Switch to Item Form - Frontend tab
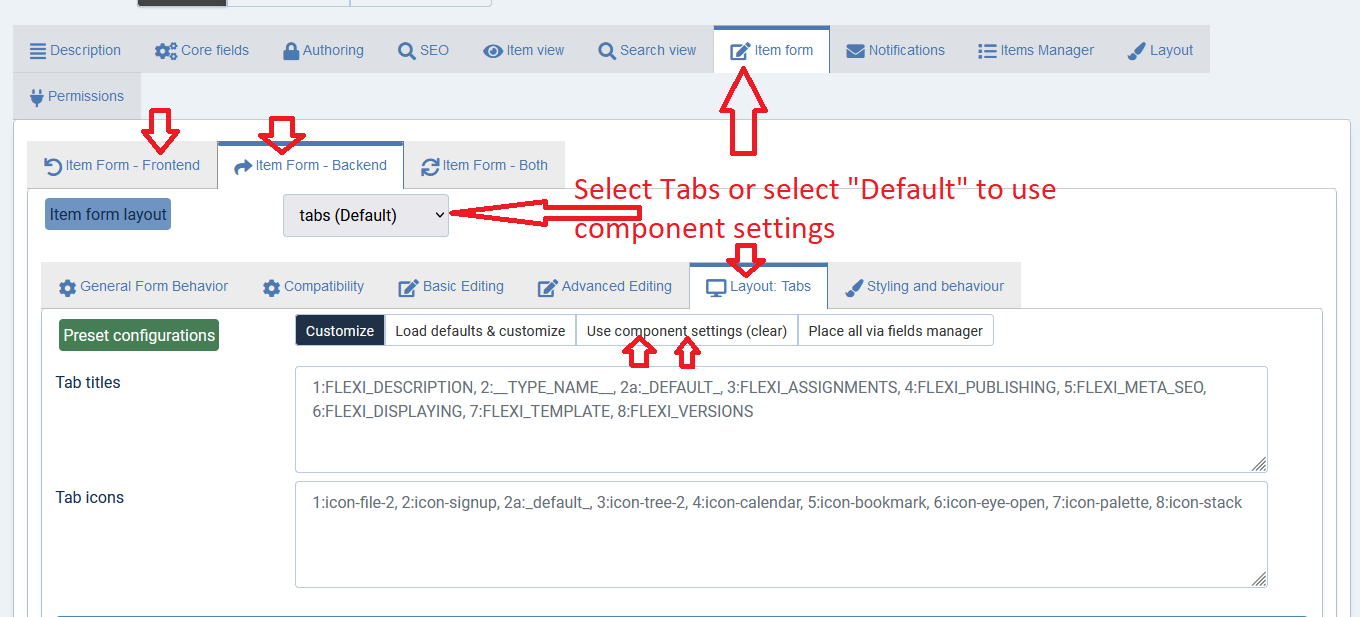The height and width of the screenshot is (617, 1360). [122, 166]
